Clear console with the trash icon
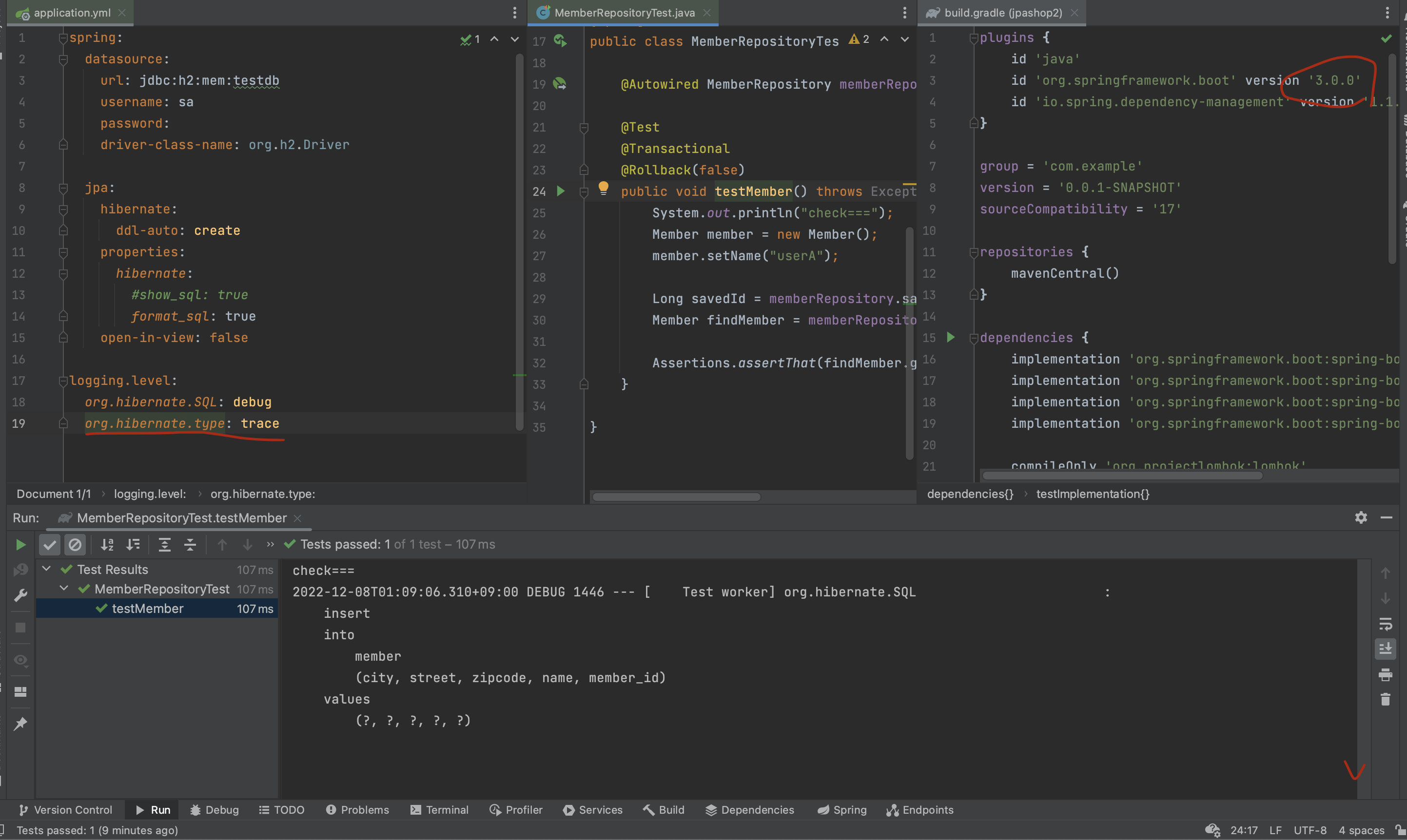 [x=1385, y=700]
